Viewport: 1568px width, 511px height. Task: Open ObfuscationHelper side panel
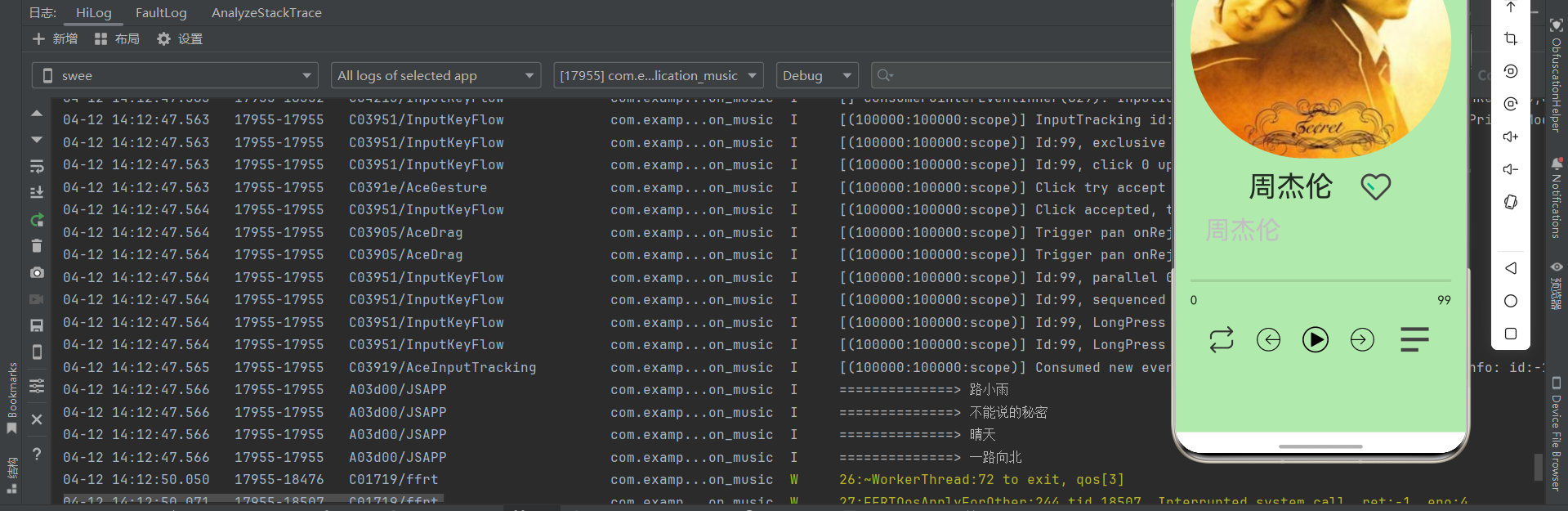coord(1556,76)
